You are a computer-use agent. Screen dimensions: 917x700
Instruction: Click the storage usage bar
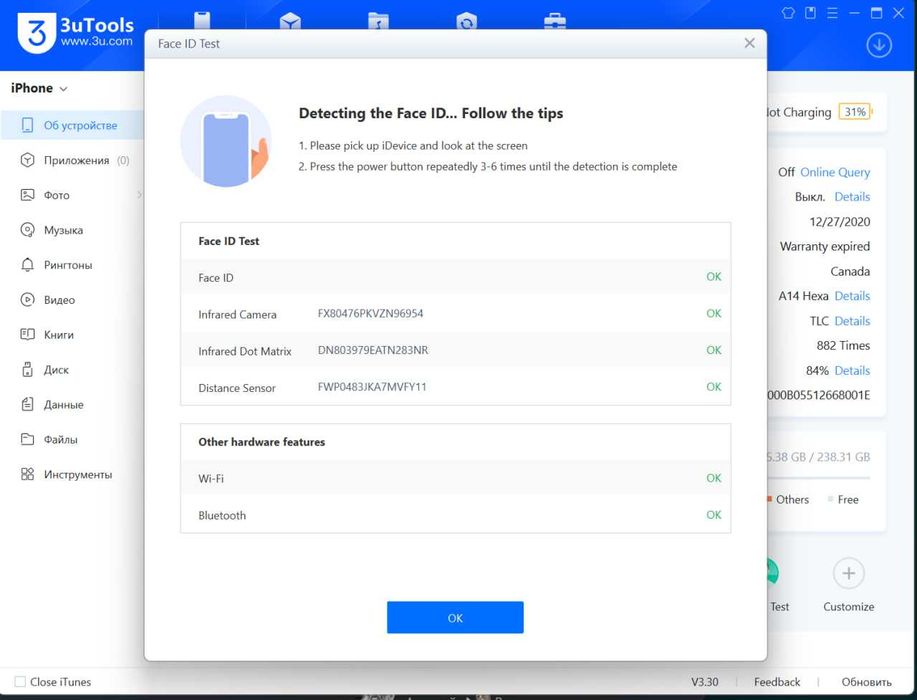[819, 479]
